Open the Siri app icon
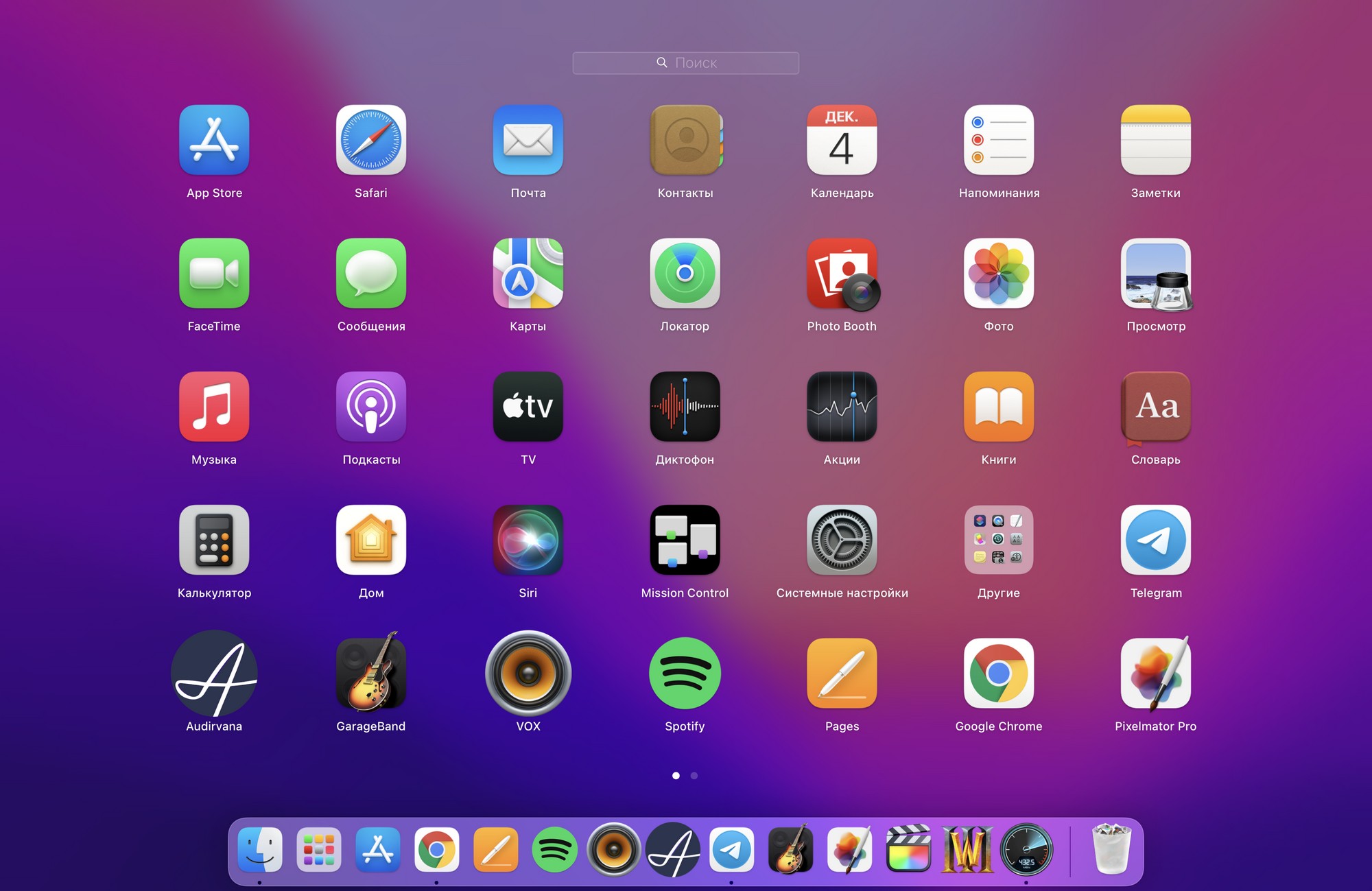 (x=528, y=540)
